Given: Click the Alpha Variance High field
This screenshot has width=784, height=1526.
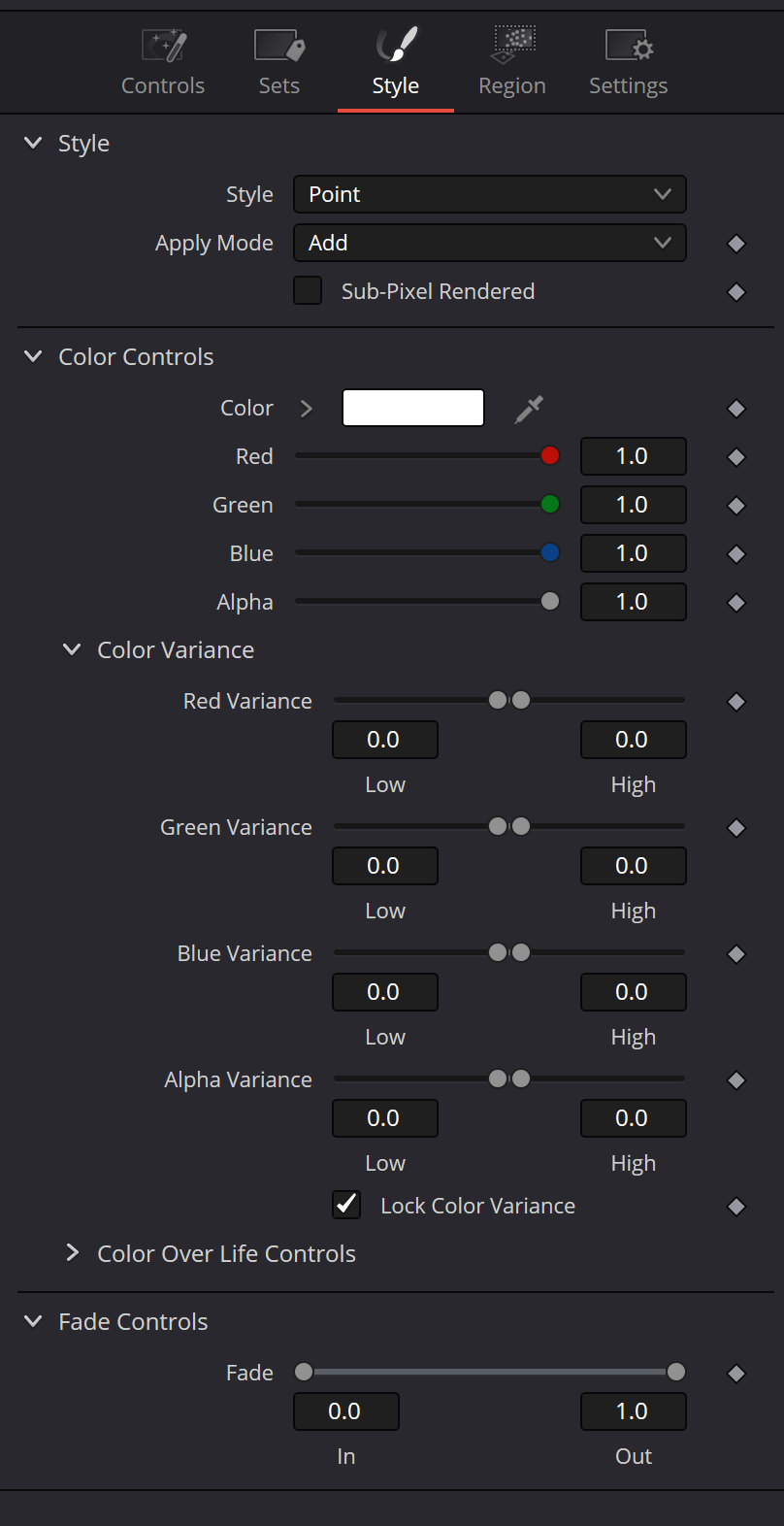Looking at the screenshot, I should tap(634, 1118).
